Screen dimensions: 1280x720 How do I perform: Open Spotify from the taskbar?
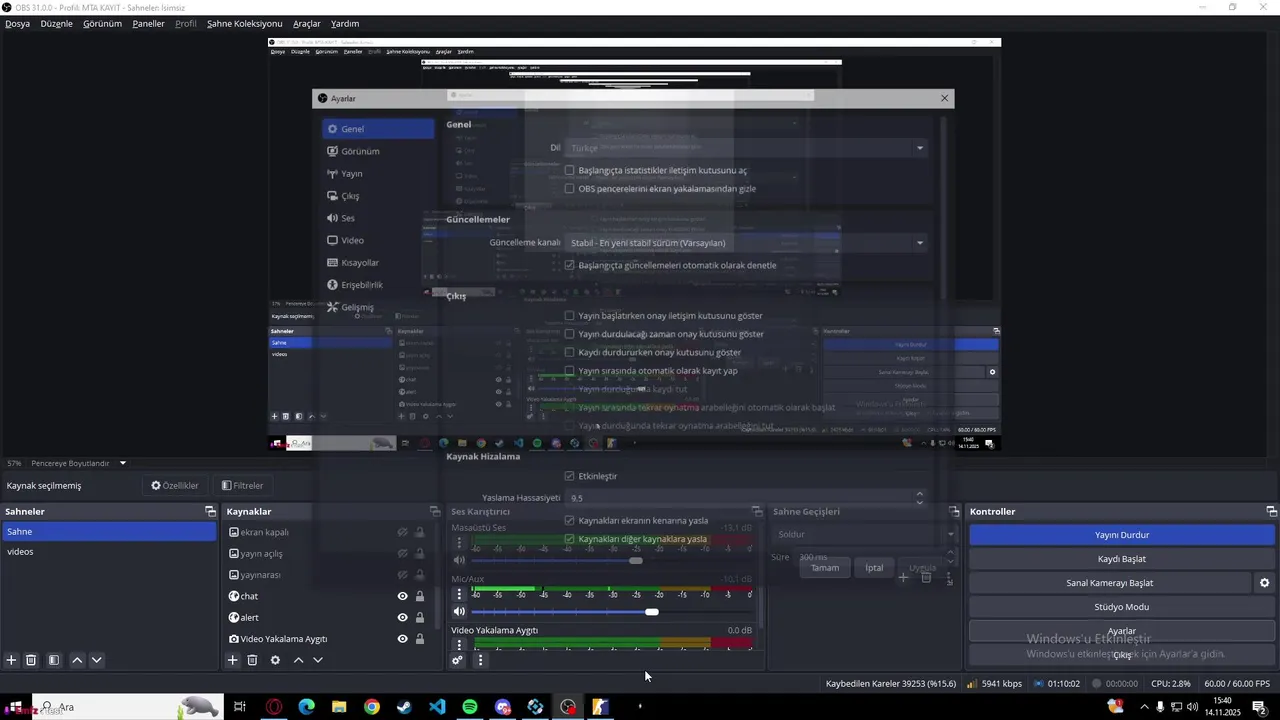470,707
